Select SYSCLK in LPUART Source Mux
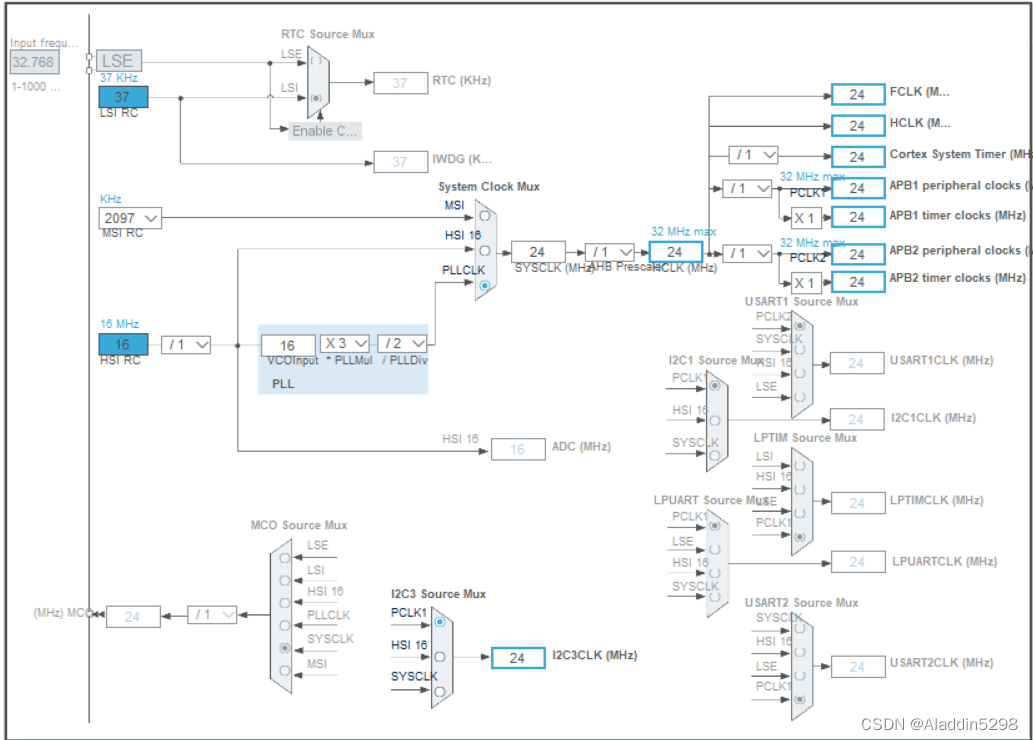 point(715,596)
